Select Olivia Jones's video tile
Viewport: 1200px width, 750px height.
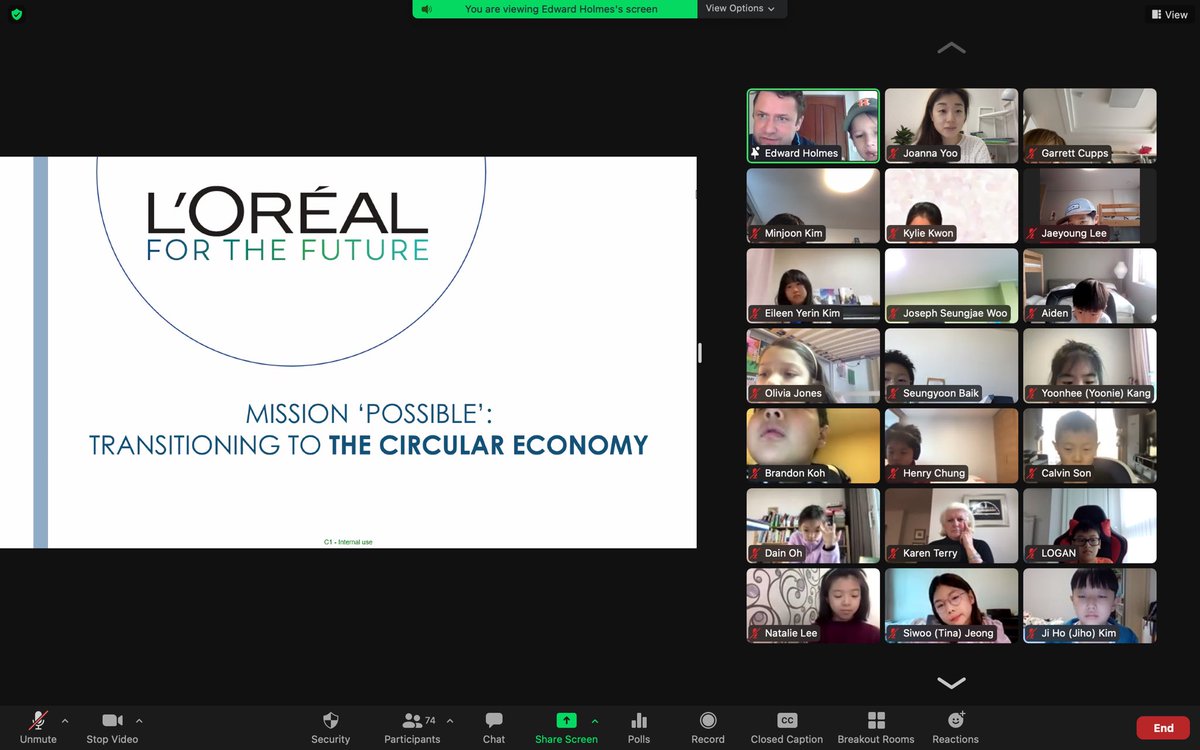pos(813,365)
